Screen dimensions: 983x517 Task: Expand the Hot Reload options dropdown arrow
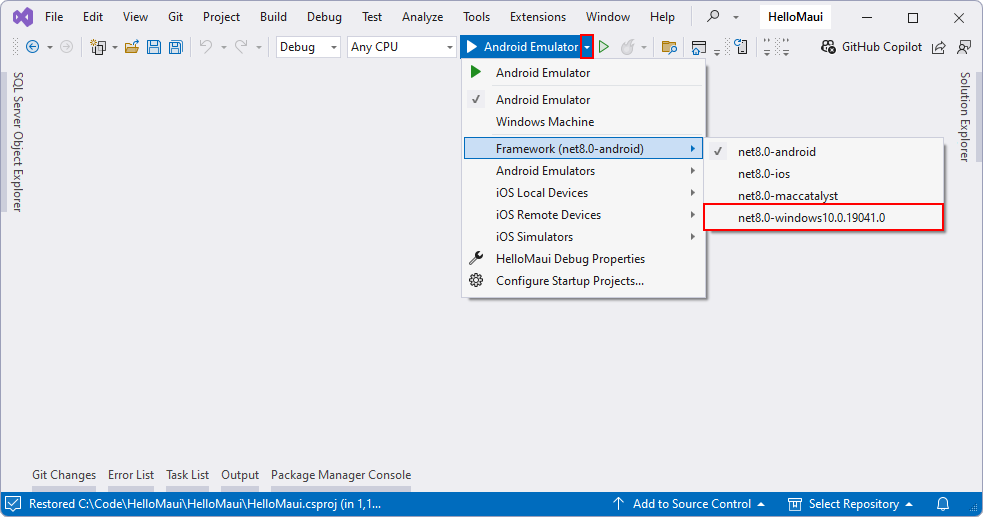(x=644, y=48)
